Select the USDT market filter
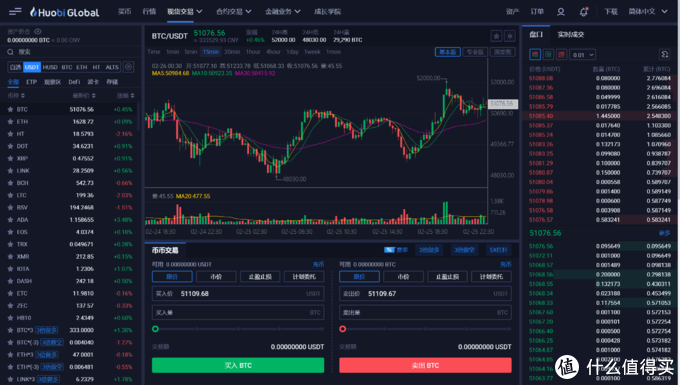Image resolution: width=680 pixels, height=385 pixels. (32, 67)
